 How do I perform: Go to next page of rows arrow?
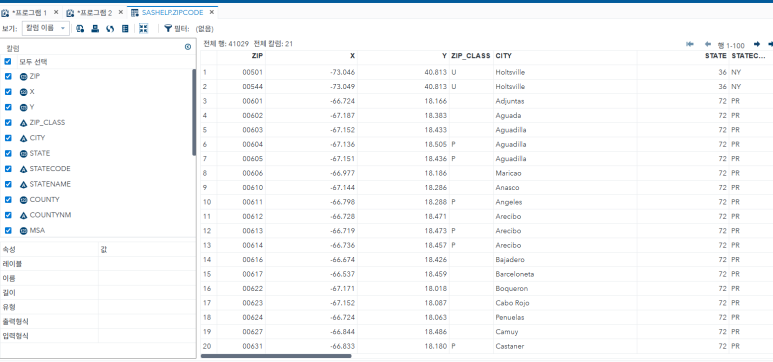757,44
